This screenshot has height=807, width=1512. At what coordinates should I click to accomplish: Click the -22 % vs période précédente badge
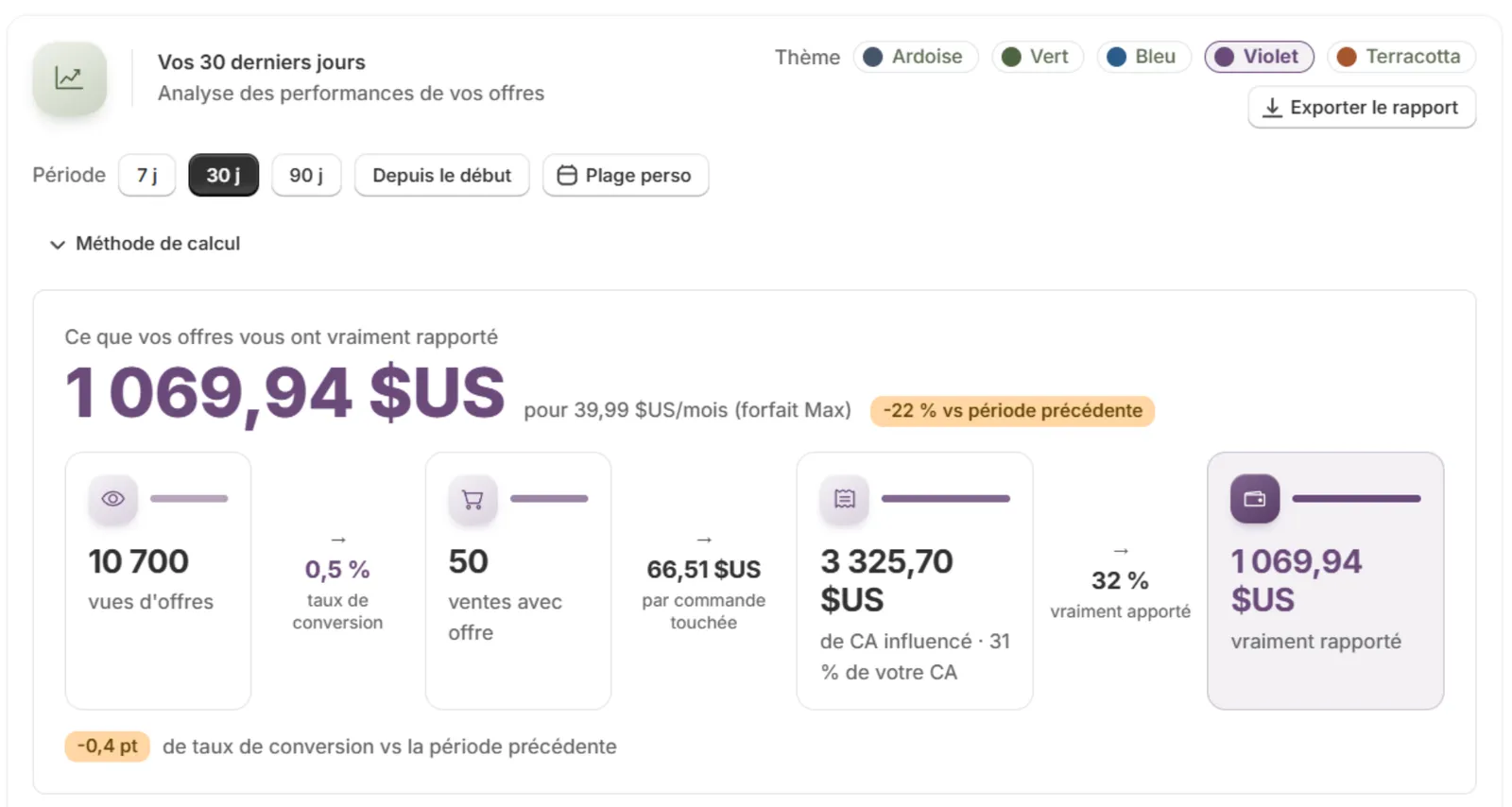[x=1012, y=411]
